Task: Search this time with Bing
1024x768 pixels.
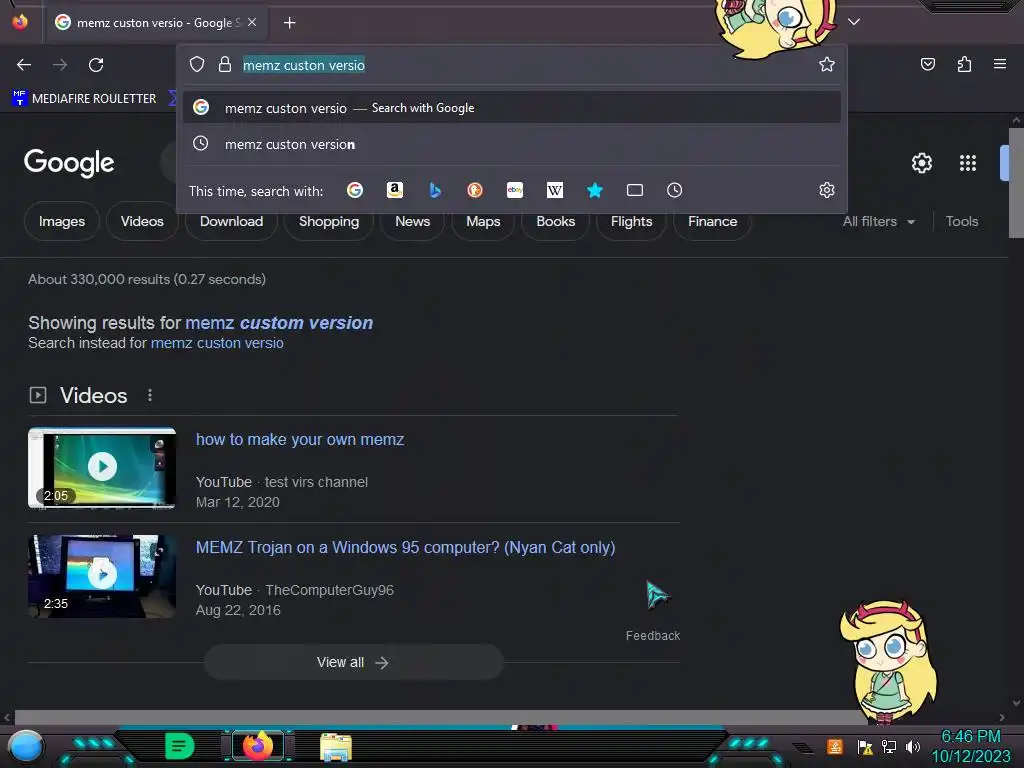Action: pyautogui.click(x=435, y=190)
